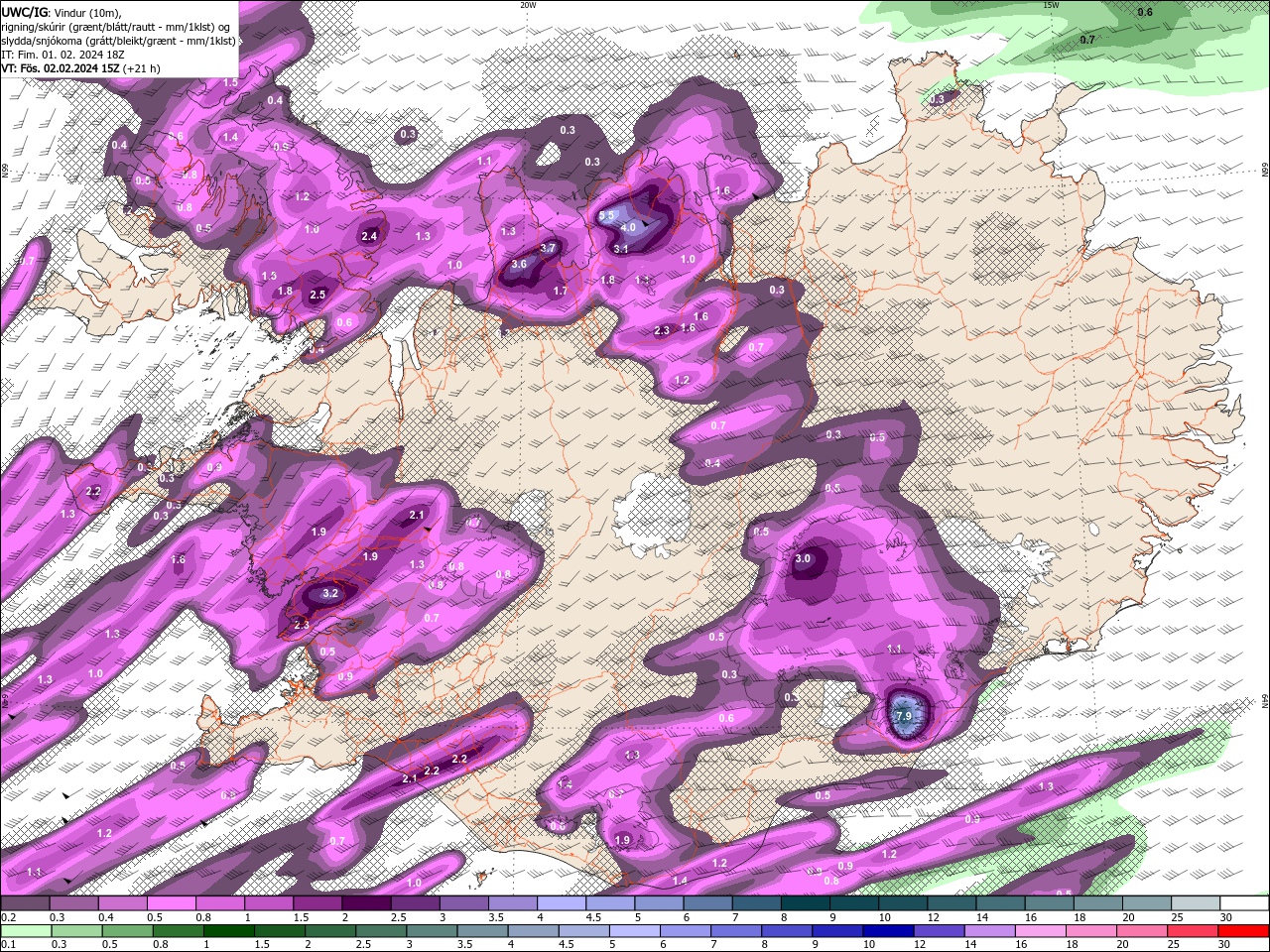The width and height of the screenshot is (1270, 952).
Task: Click the dark teal swatch between 8 and 9
Action: (805, 903)
